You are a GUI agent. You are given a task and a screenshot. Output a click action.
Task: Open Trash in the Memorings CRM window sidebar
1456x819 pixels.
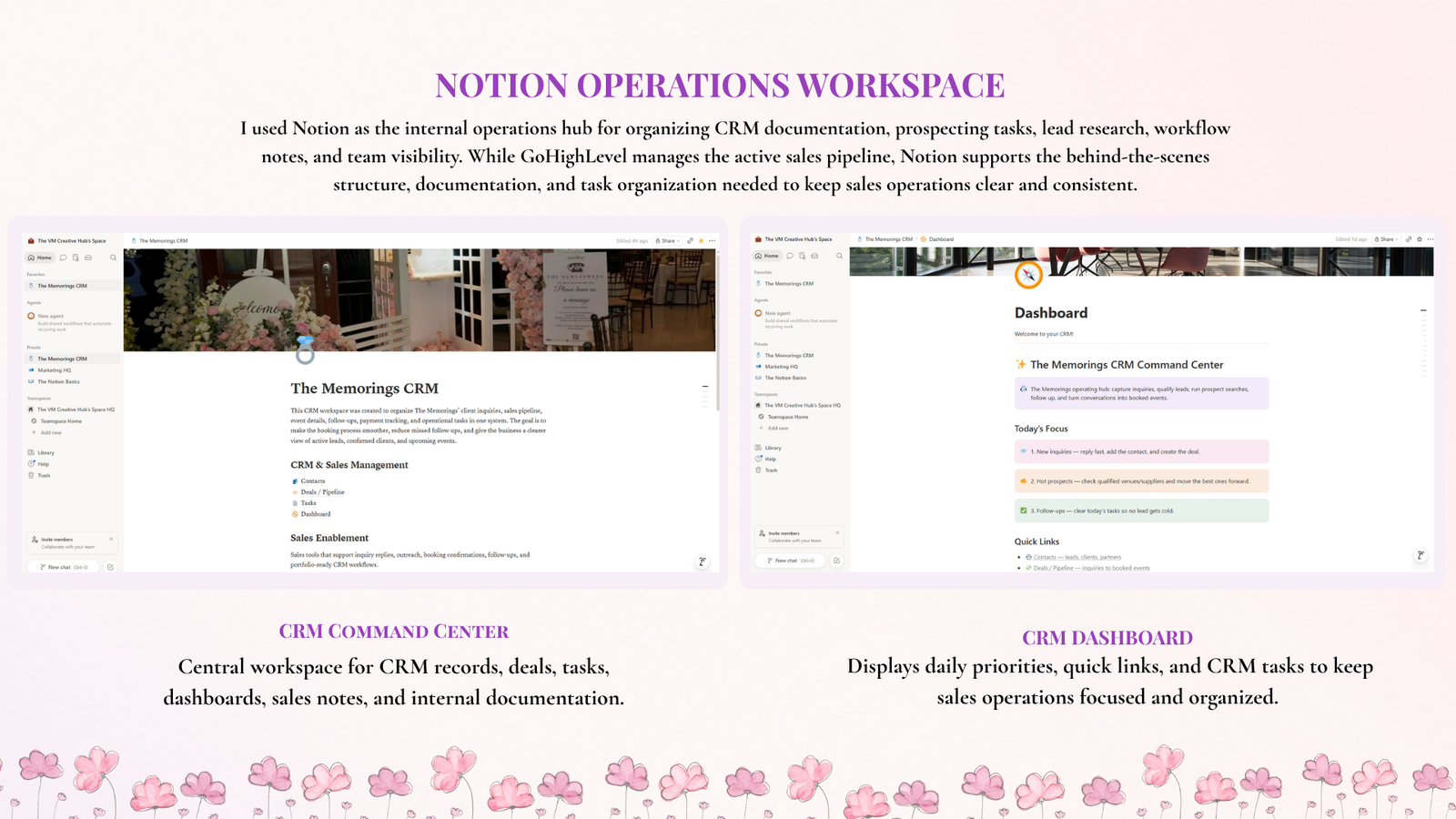coord(40,475)
